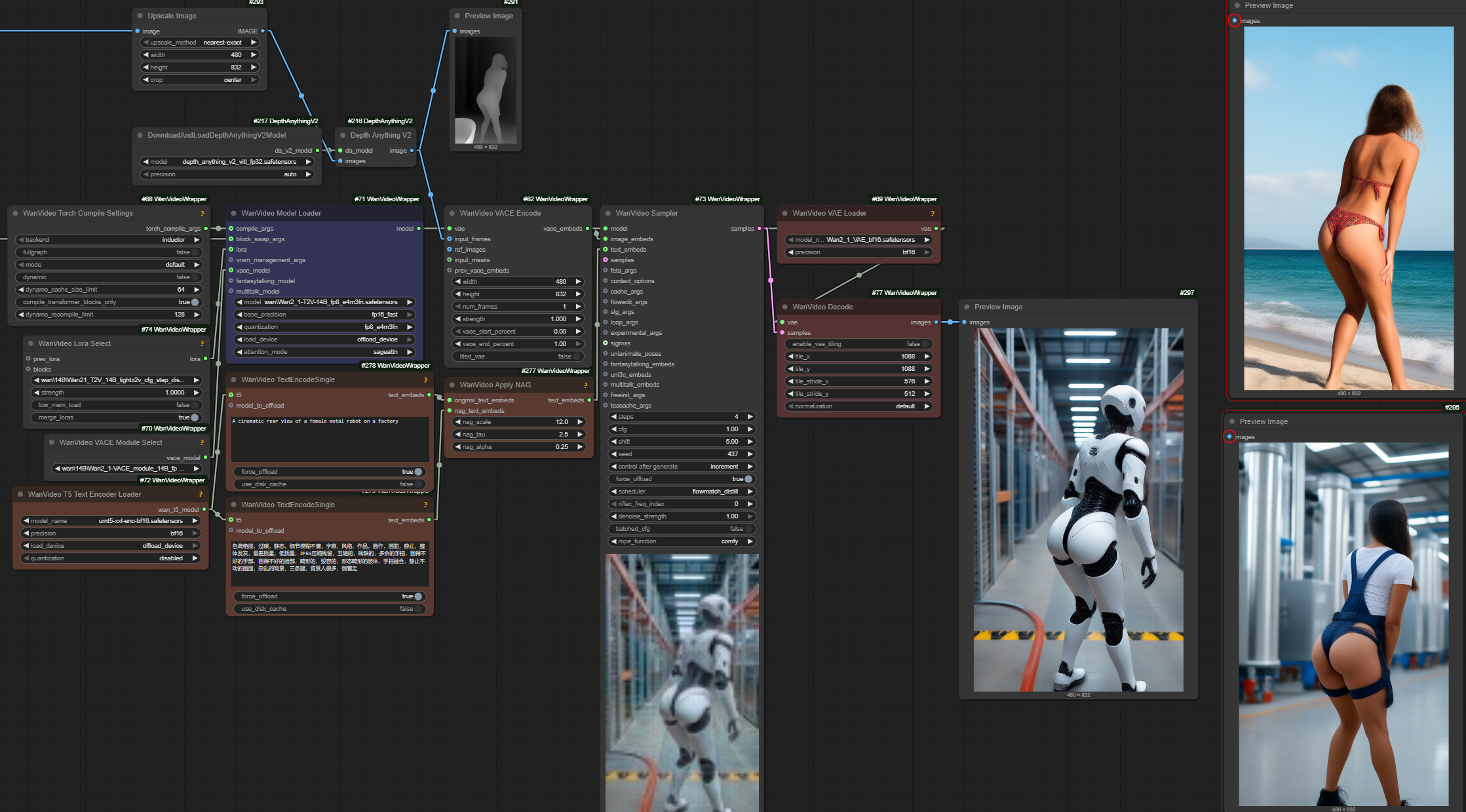Collapse the Upscale Image node via its title dot
This screenshot has height=812, width=1466.
(x=140, y=16)
